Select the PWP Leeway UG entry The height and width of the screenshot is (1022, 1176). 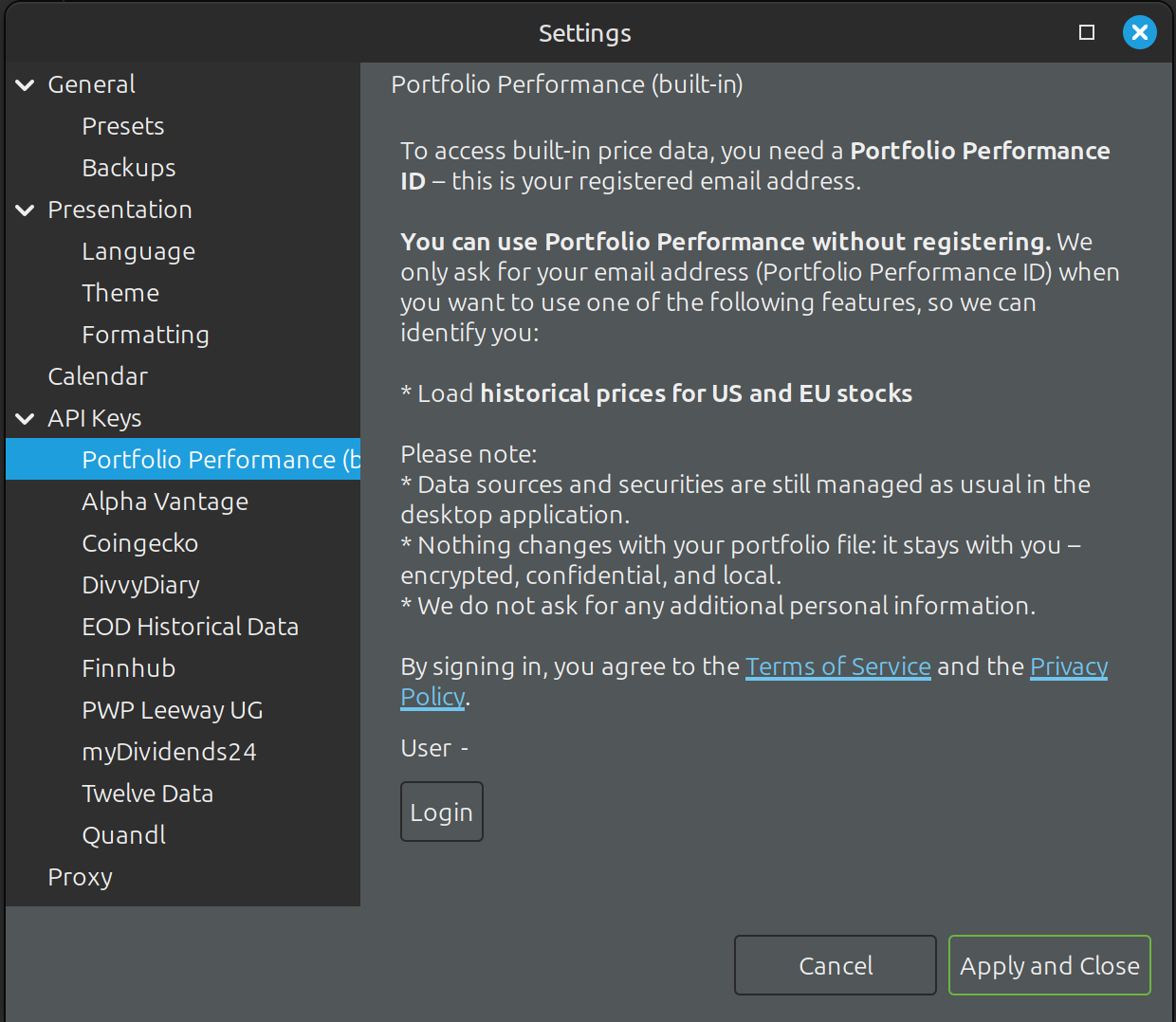coord(173,710)
